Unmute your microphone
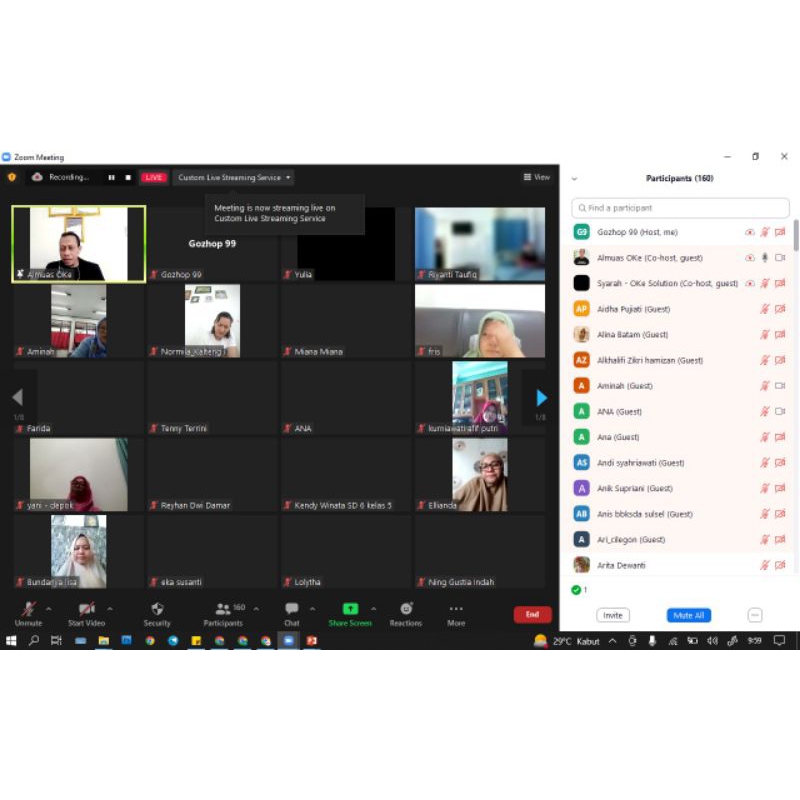The height and width of the screenshot is (800, 800). click(x=29, y=610)
